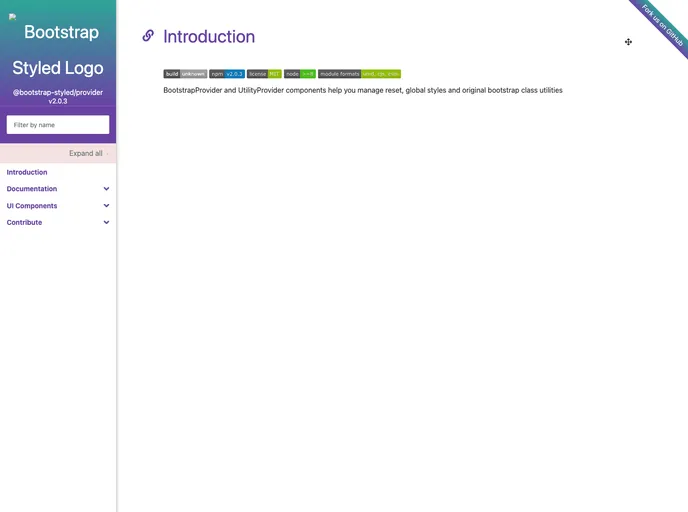Screen dimensions: 688x512
Task: Expand the Contribute chevron
Action: (x=106, y=222)
